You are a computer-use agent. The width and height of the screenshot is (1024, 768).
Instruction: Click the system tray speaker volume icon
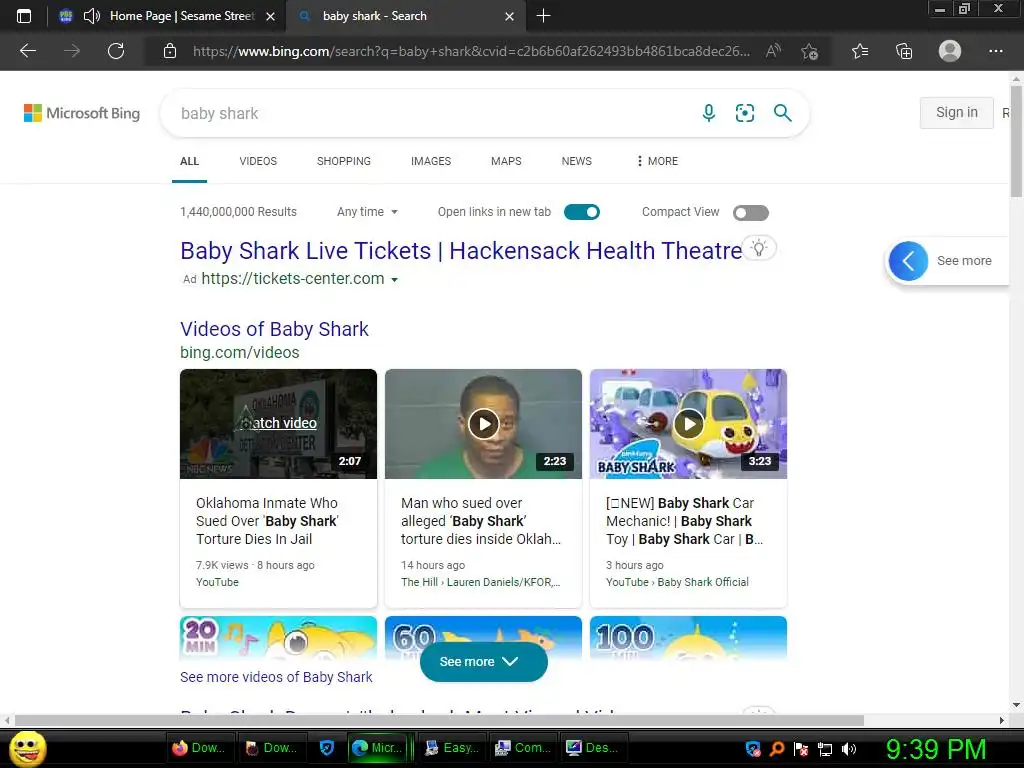pos(849,749)
